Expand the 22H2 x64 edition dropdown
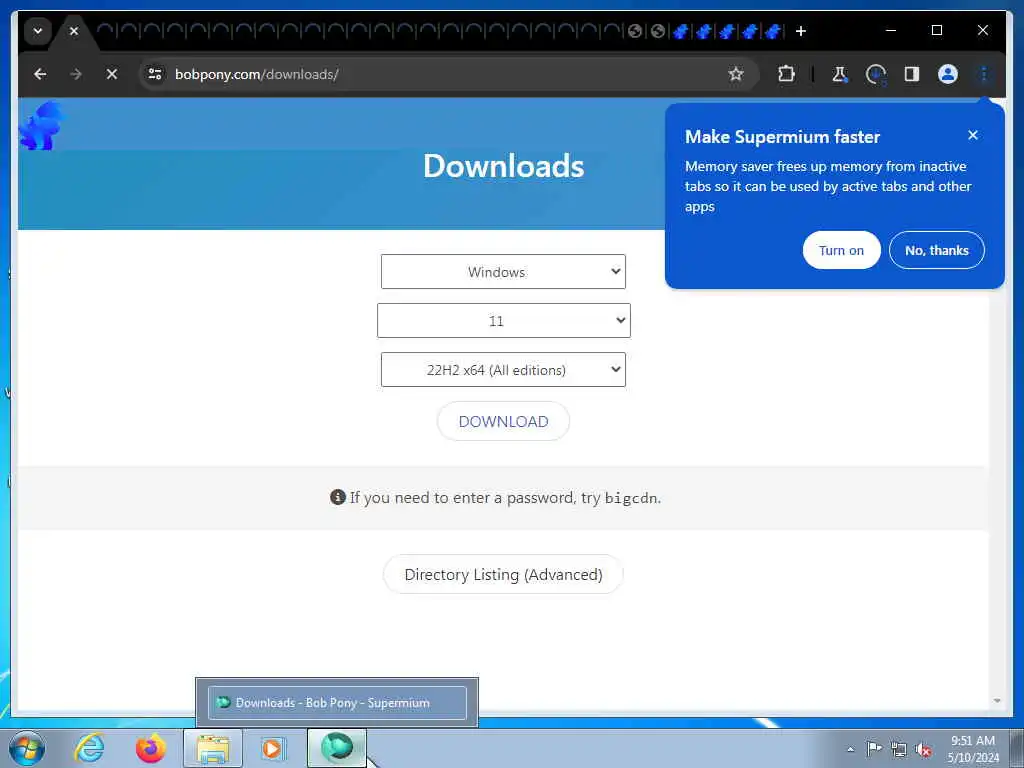This screenshot has width=1024, height=768. pyautogui.click(x=503, y=370)
